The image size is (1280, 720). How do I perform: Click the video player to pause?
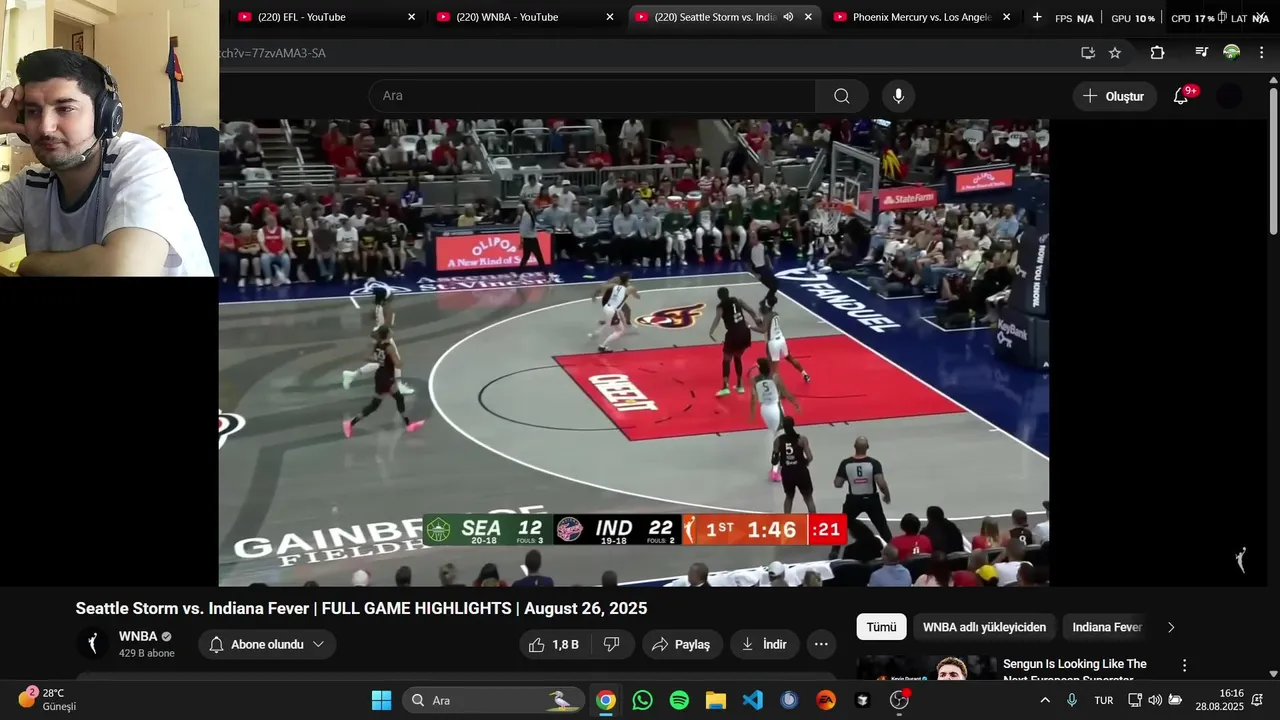tap(634, 352)
